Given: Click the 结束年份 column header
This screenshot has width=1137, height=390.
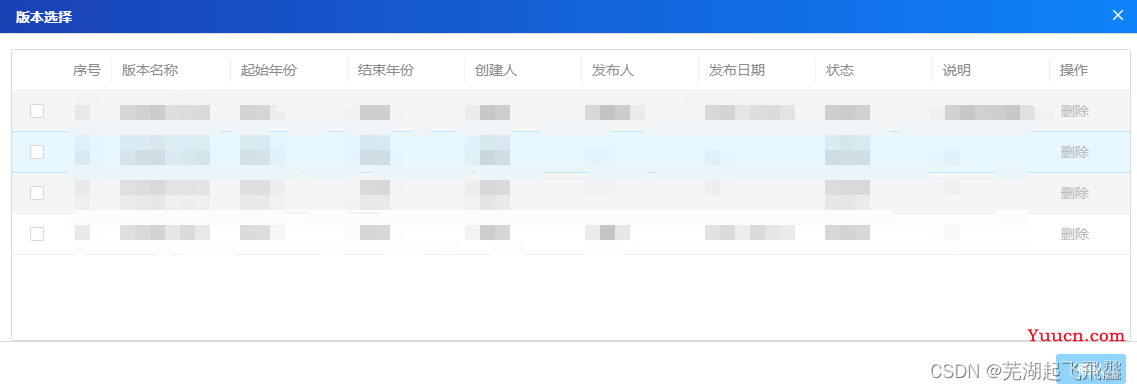Looking at the screenshot, I should 386,70.
